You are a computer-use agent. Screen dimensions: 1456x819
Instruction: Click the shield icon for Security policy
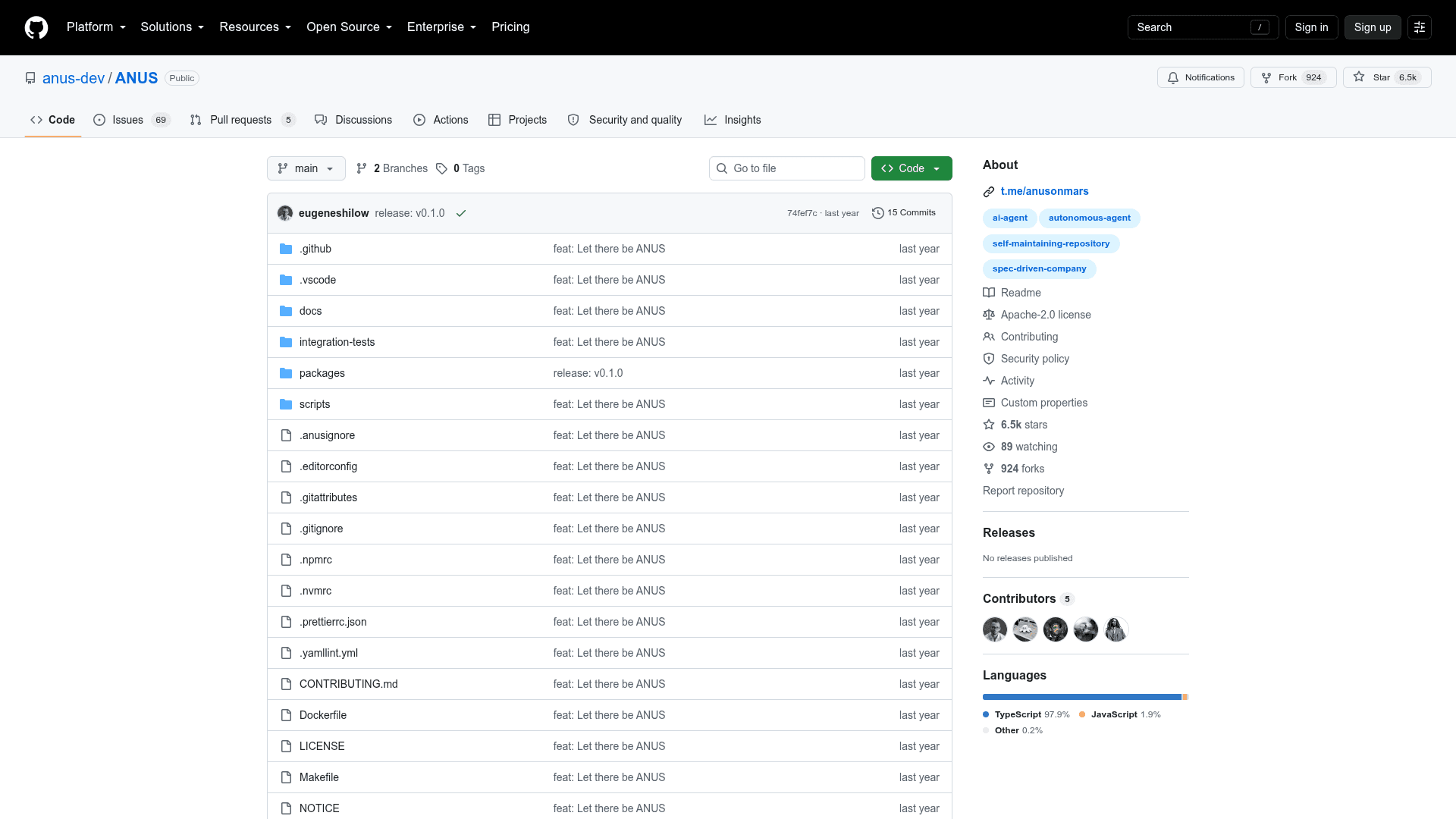pyautogui.click(x=989, y=359)
